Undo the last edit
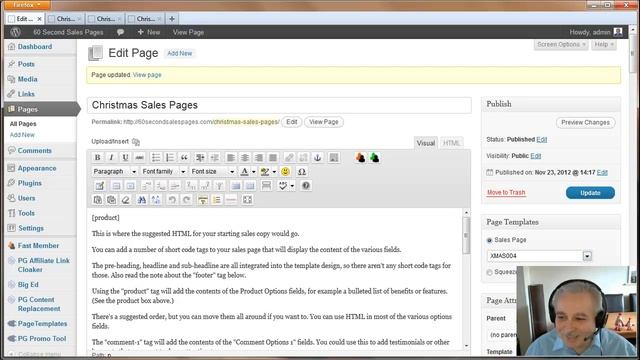 [x=172, y=200]
